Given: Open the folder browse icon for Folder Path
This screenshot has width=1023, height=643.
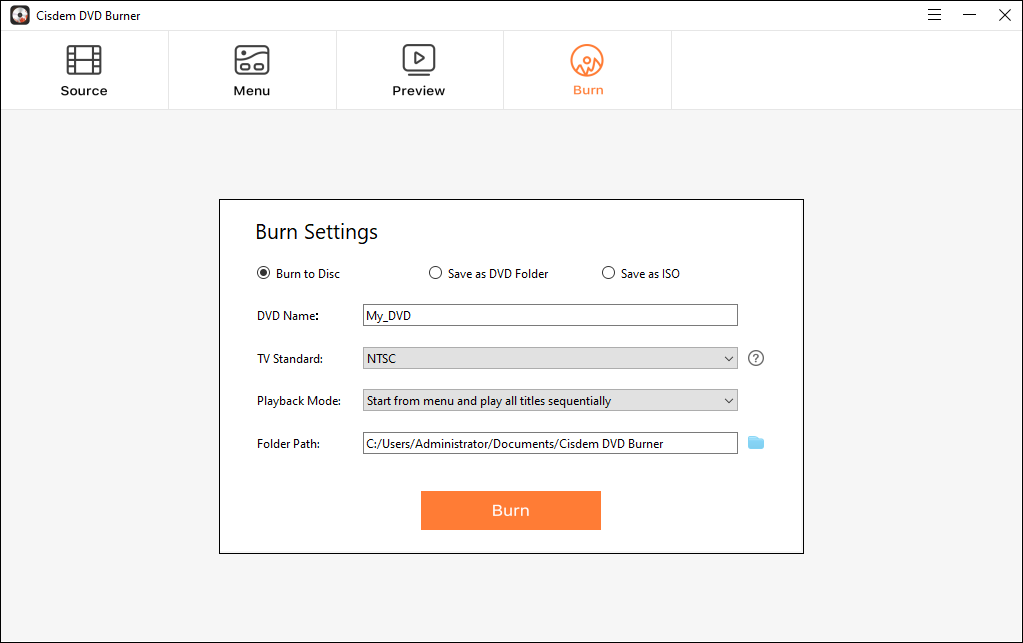Looking at the screenshot, I should [x=756, y=442].
